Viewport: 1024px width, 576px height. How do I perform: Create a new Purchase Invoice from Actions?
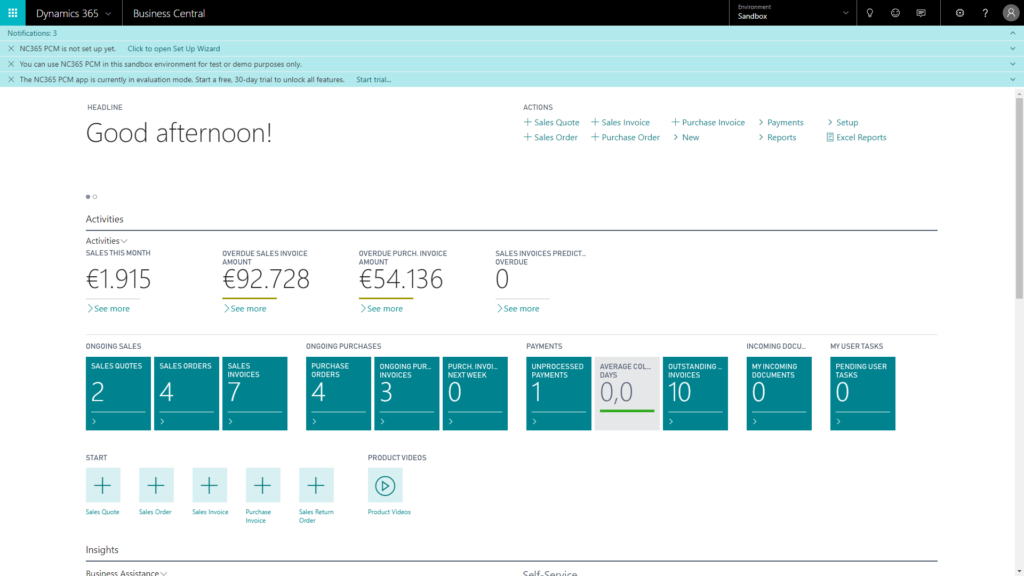(x=708, y=122)
